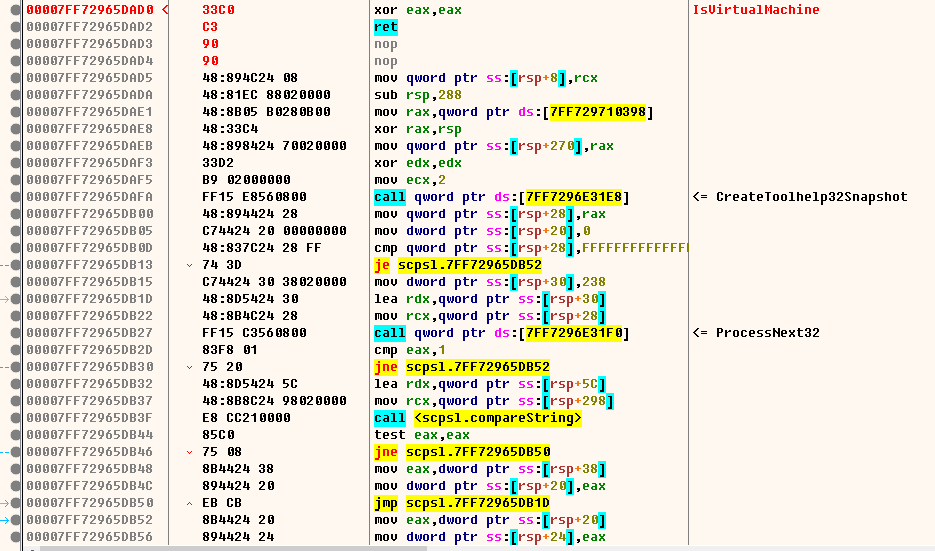This screenshot has width=935, height=551.
Task: Click the CreateToolhelp32Snapshot comment
Action: click(x=800, y=197)
